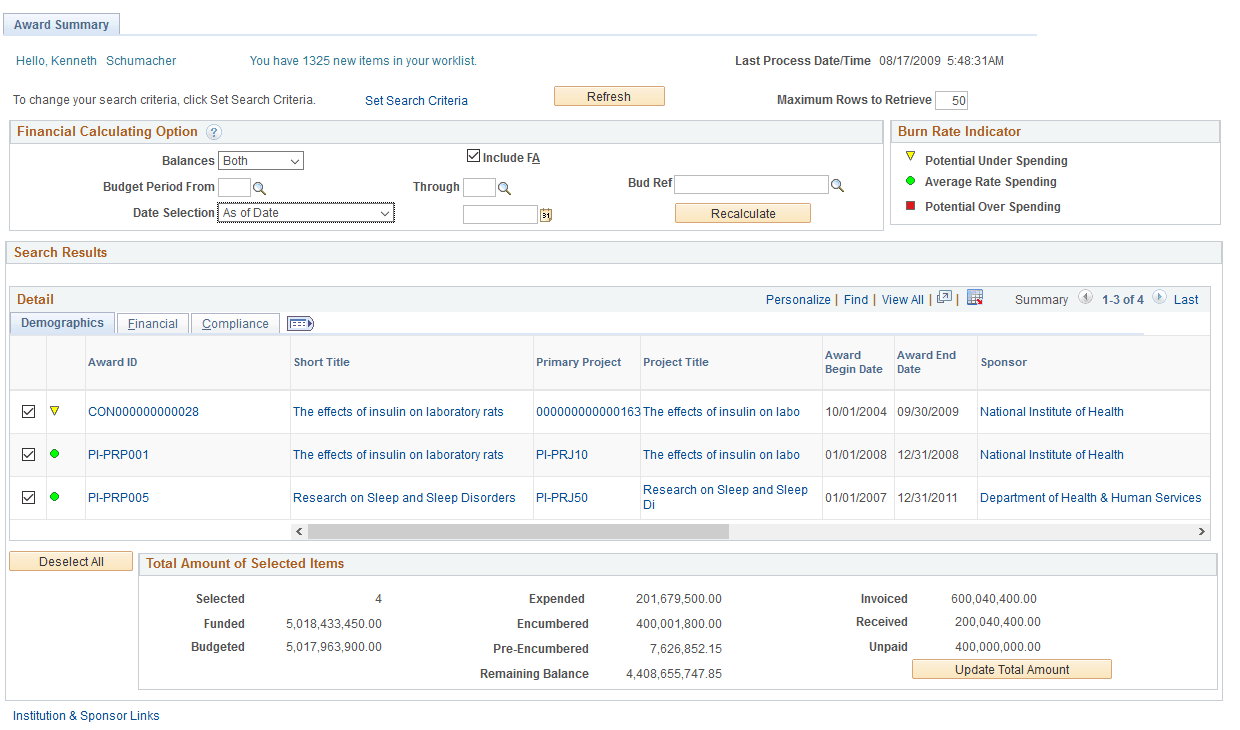The width and height of the screenshot is (1240, 730).
Task: Click the Refresh button
Action: (x=609, y=97)
